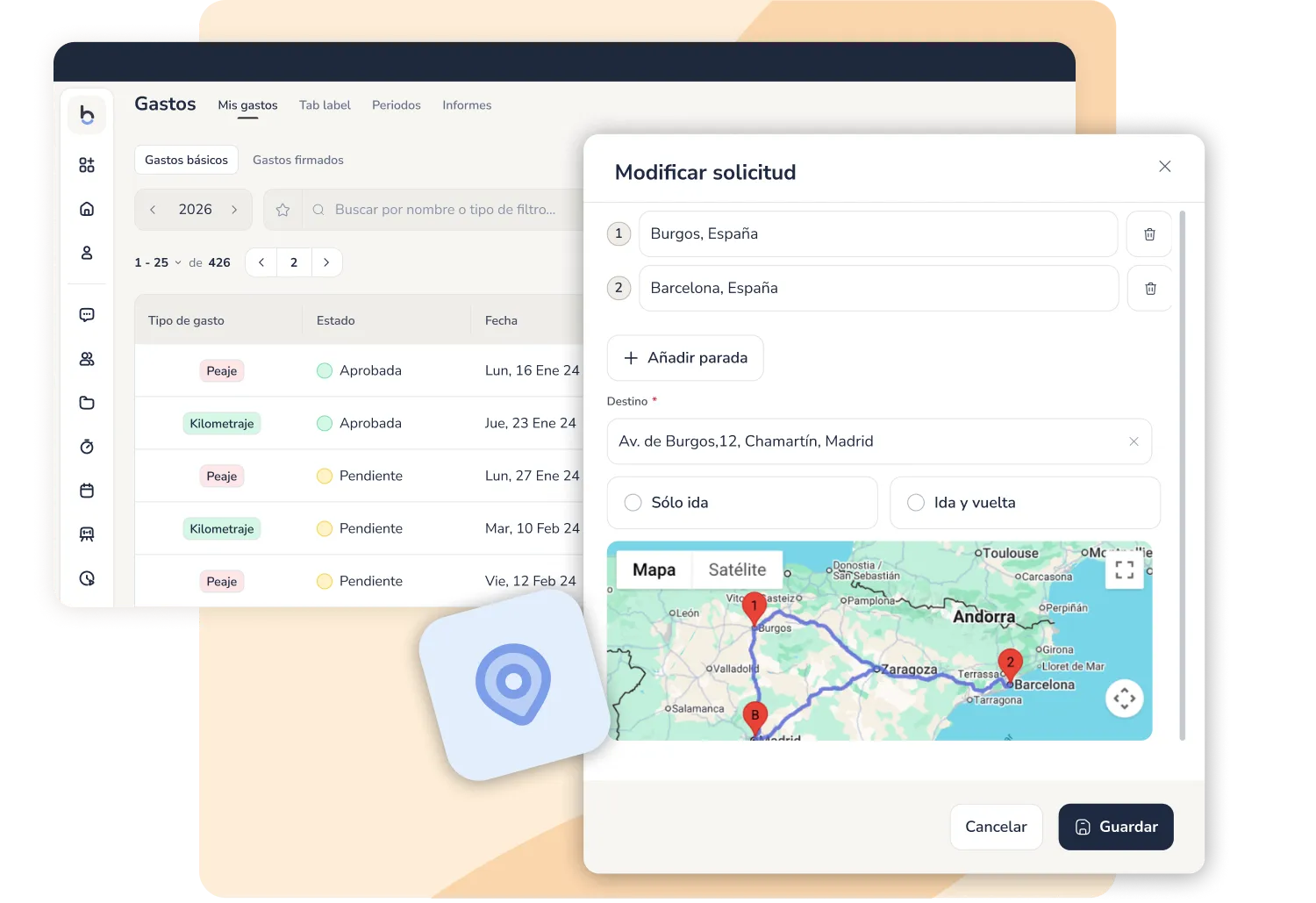Screen dimensions: 1316x903
Task: Click the app logo in the sidebar
Action: tap(87, 115)
